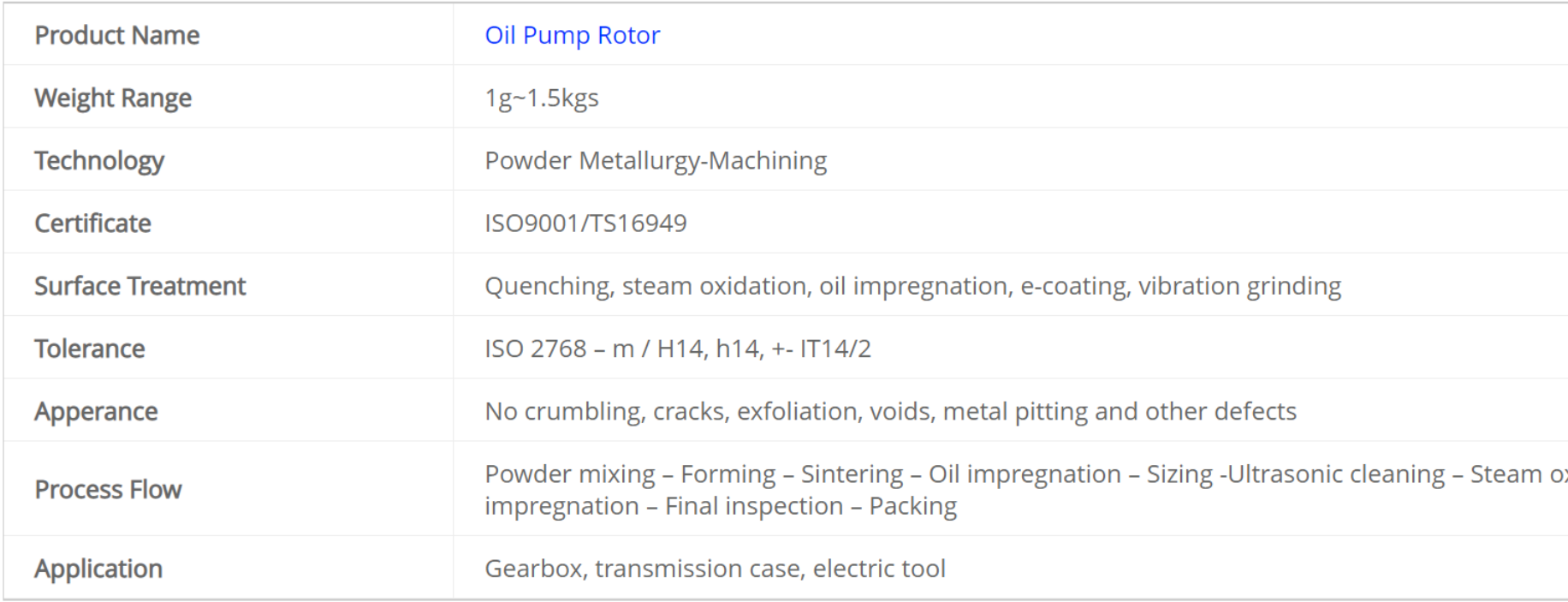This screenshot has height=602, width=1568.
Task: Select the Process Flow label
Action: 108,489
